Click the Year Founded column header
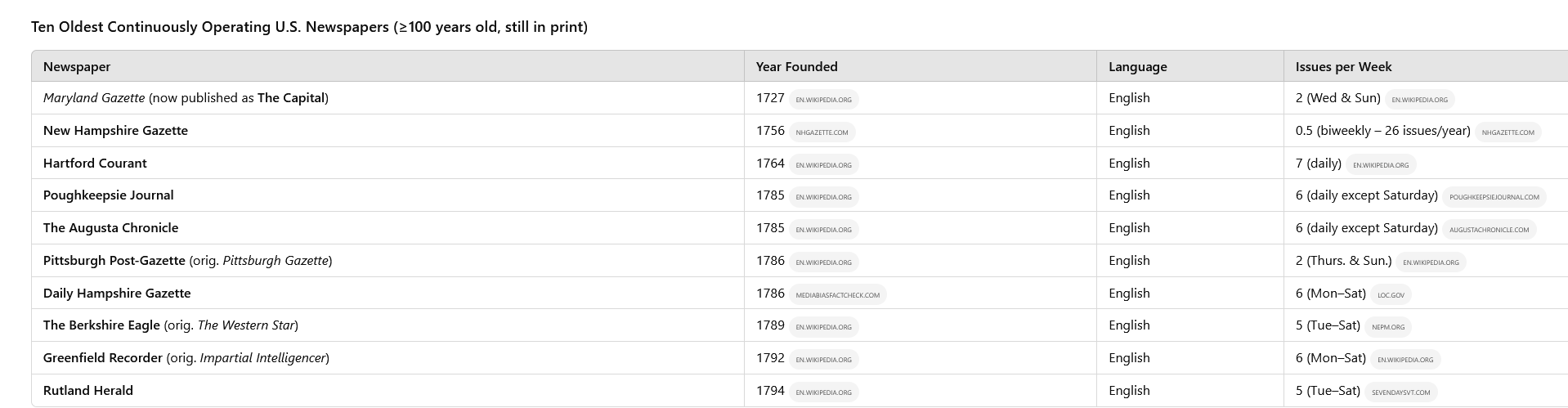 [796, 67]
